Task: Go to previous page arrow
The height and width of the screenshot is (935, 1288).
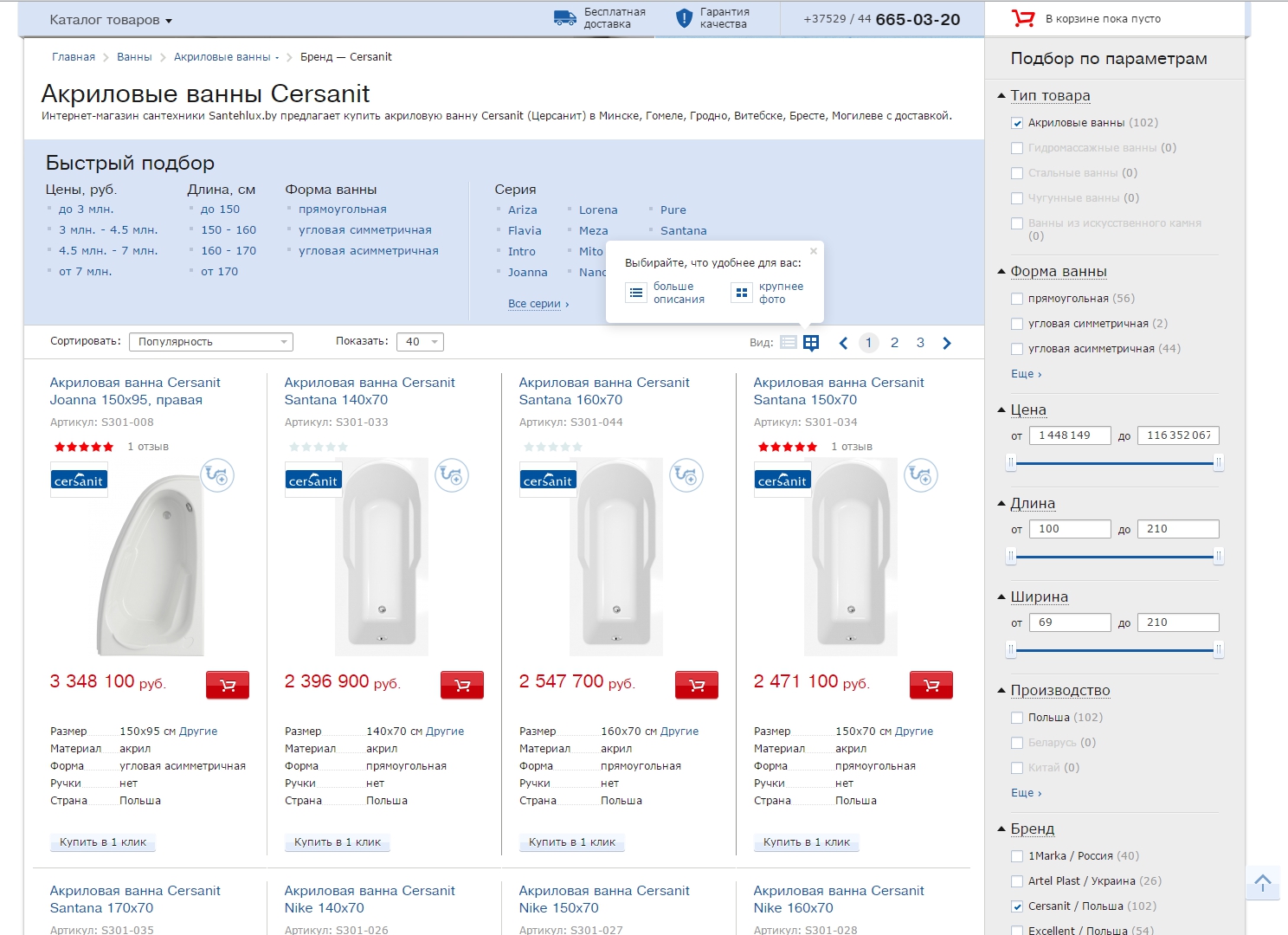Action: pyautogui.click(x=843, y=343)
